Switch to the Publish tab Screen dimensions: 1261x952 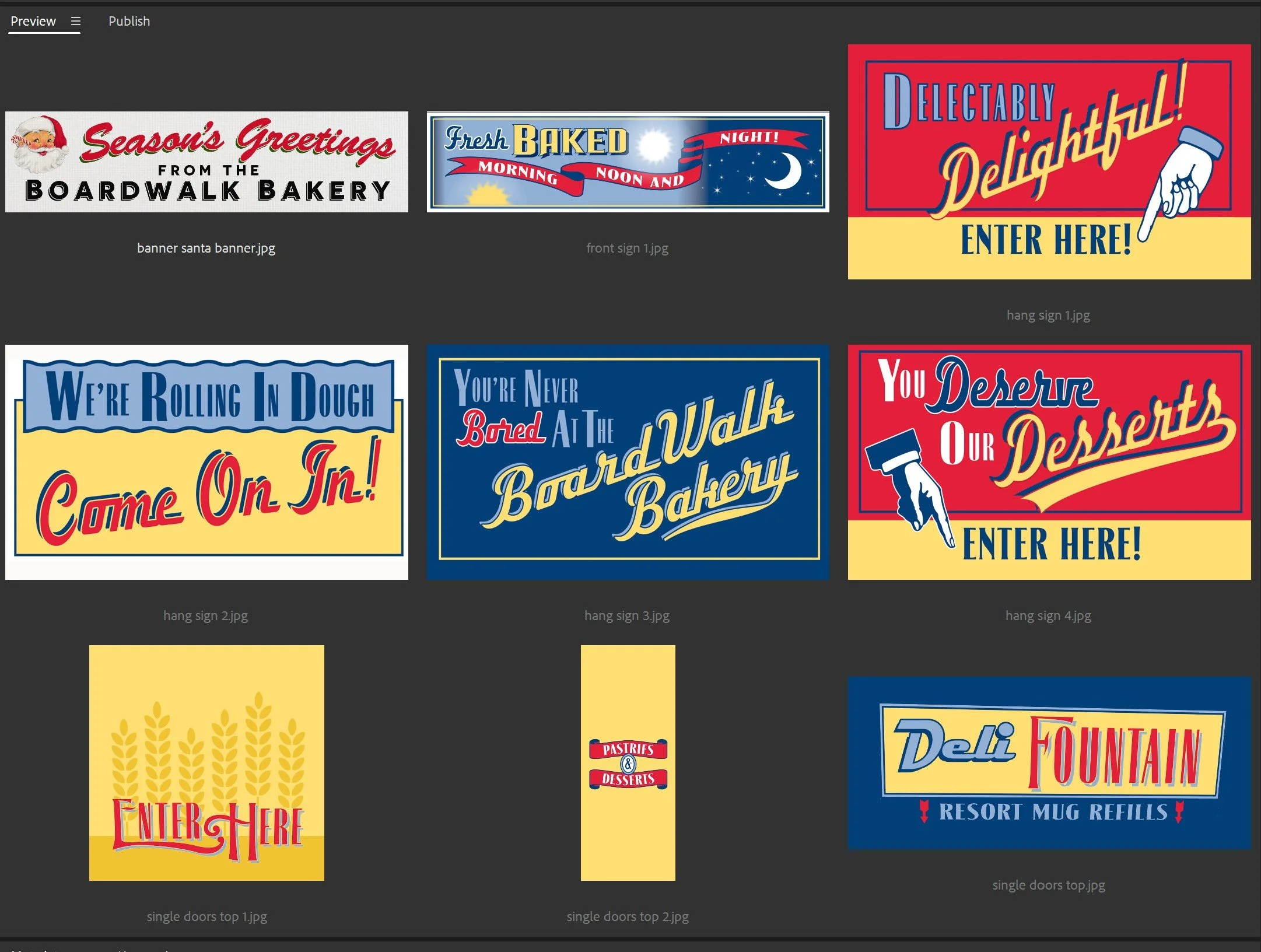[x=129, y=22]
